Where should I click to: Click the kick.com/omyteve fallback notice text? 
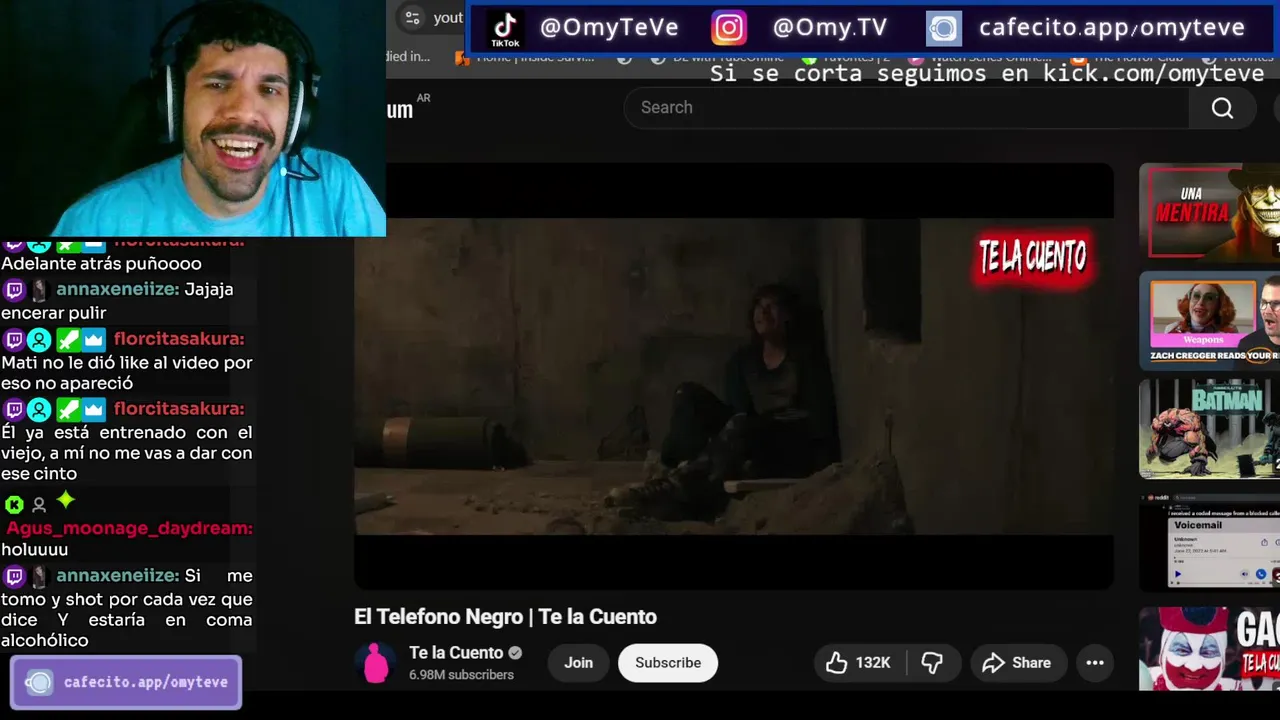(987, 74)
